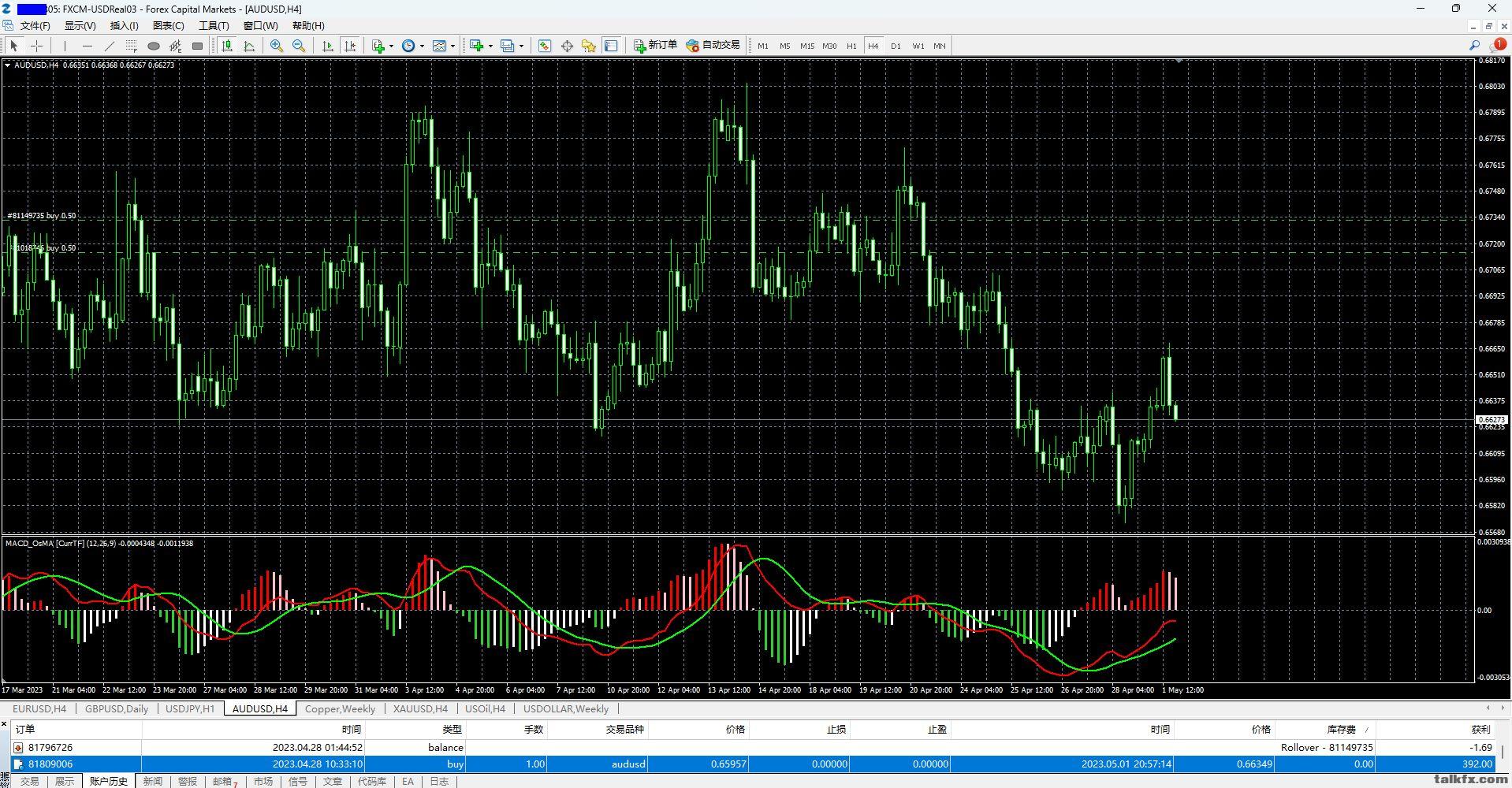The height and width of the screenshot is (788, 1512).
Task: Open the 插入(I) menu
Action: pyautogui.click(x=124, y=26)
